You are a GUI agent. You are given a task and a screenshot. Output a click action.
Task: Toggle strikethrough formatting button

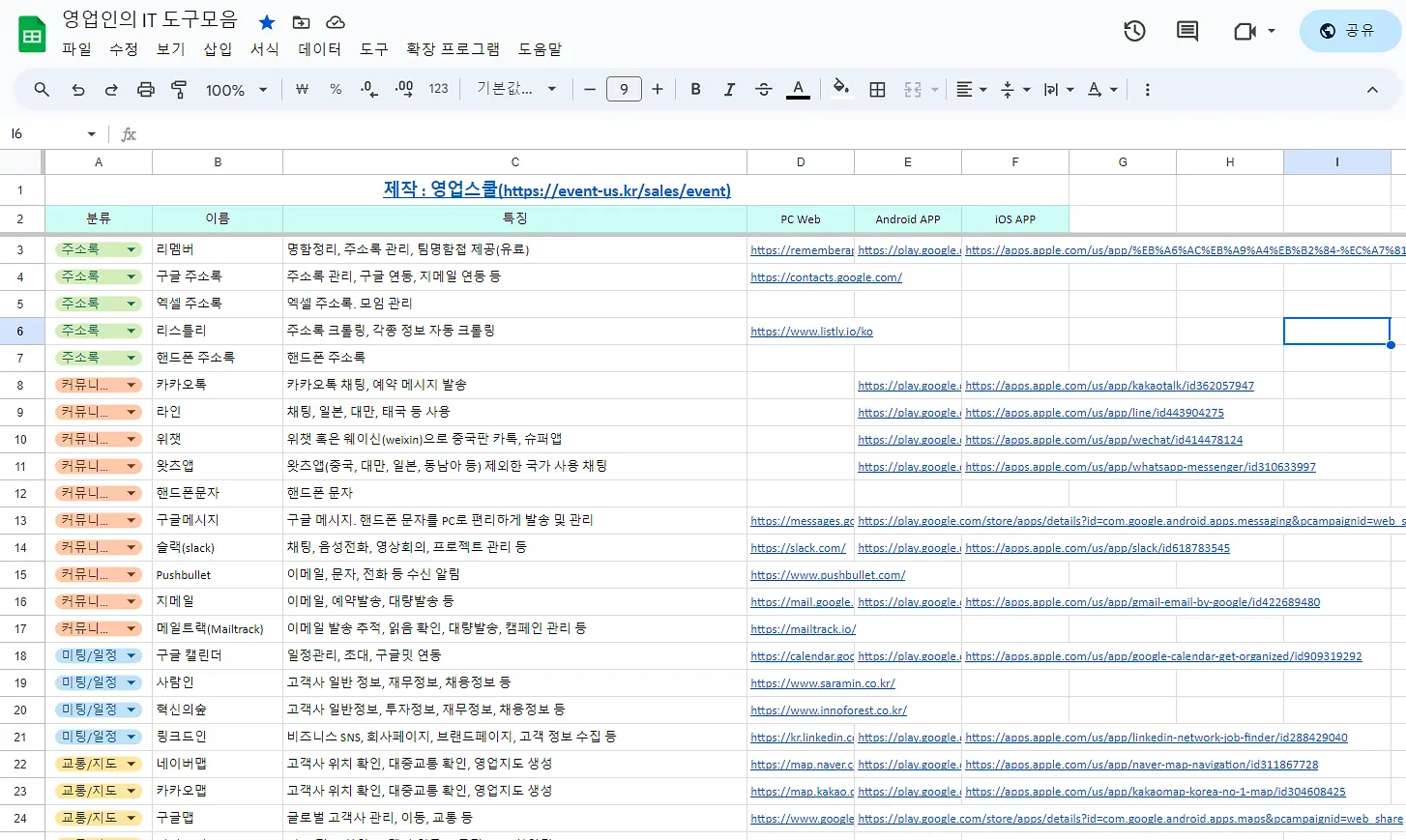[x=764, y=89]
